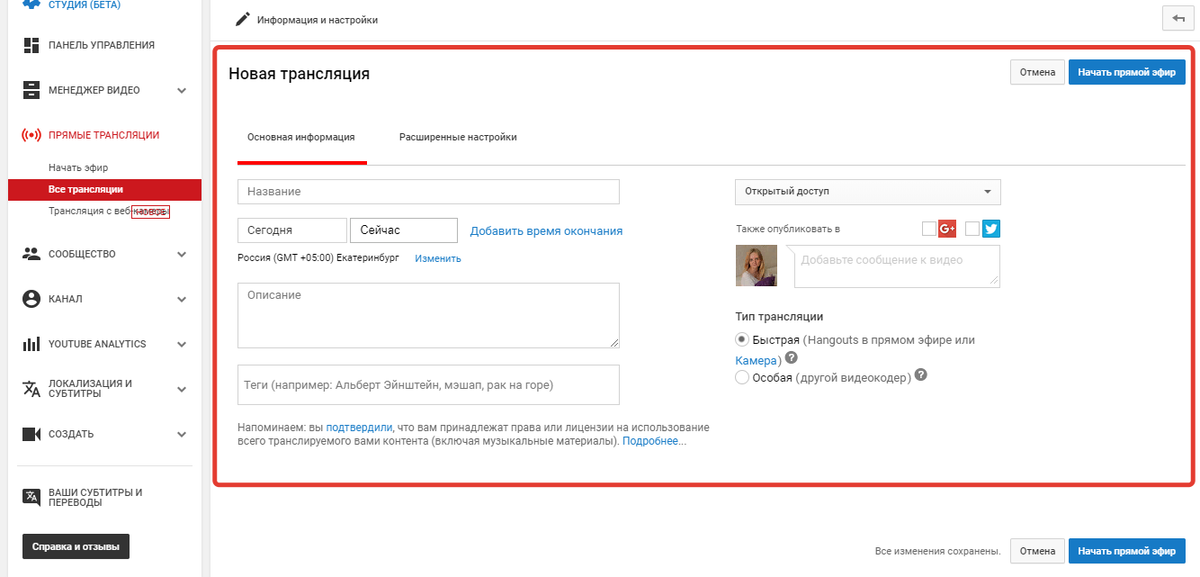Image resolution: width=1200 pixels, height=577 pixels.
Task: Expand the Менеджер видео section chevron
Action: [182, 90]
